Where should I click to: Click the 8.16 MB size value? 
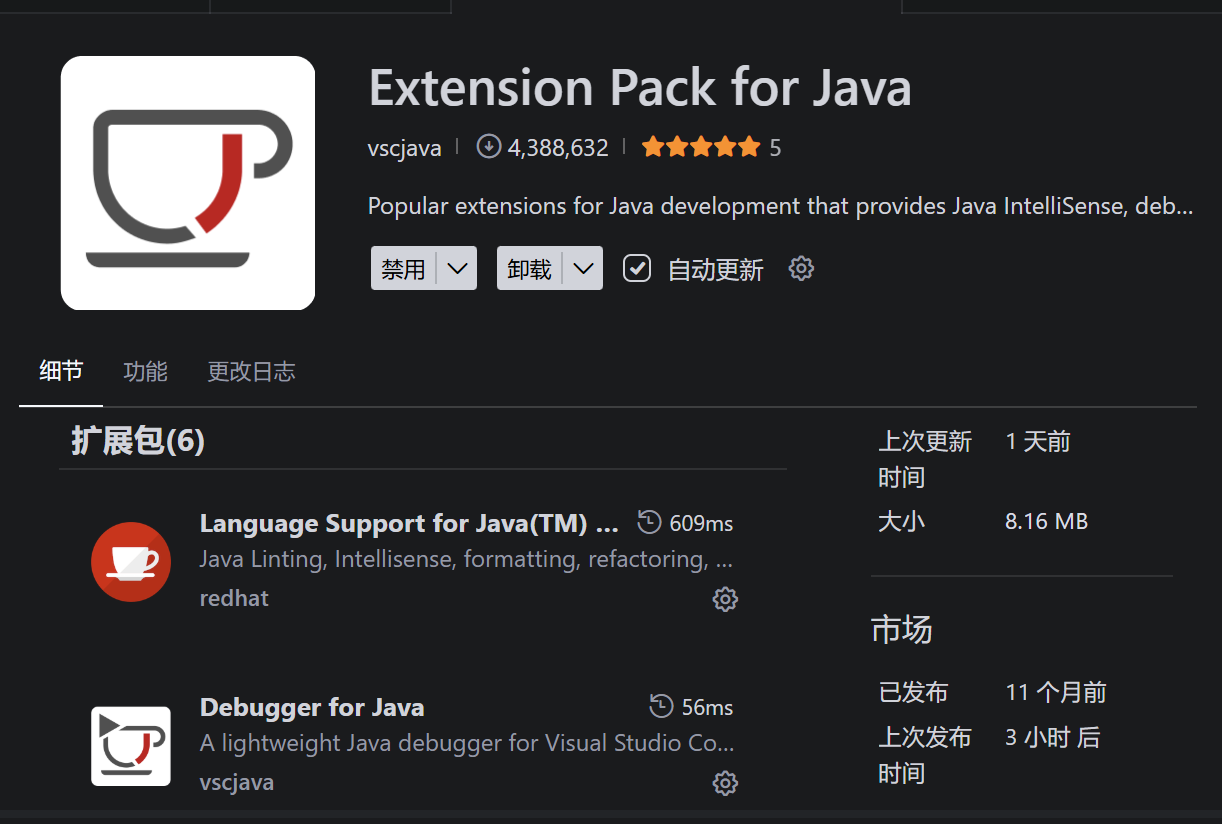[x=1046, y=521]
